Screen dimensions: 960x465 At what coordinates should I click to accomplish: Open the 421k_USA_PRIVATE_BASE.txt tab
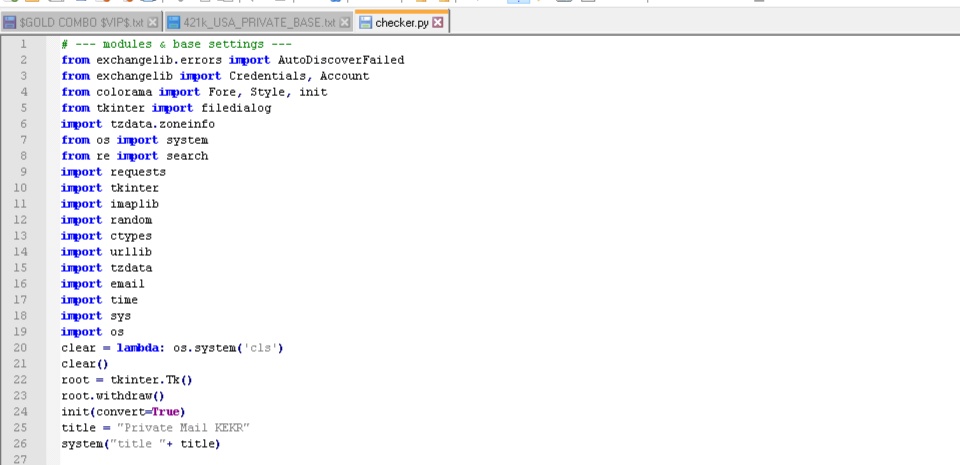point(259,22)
